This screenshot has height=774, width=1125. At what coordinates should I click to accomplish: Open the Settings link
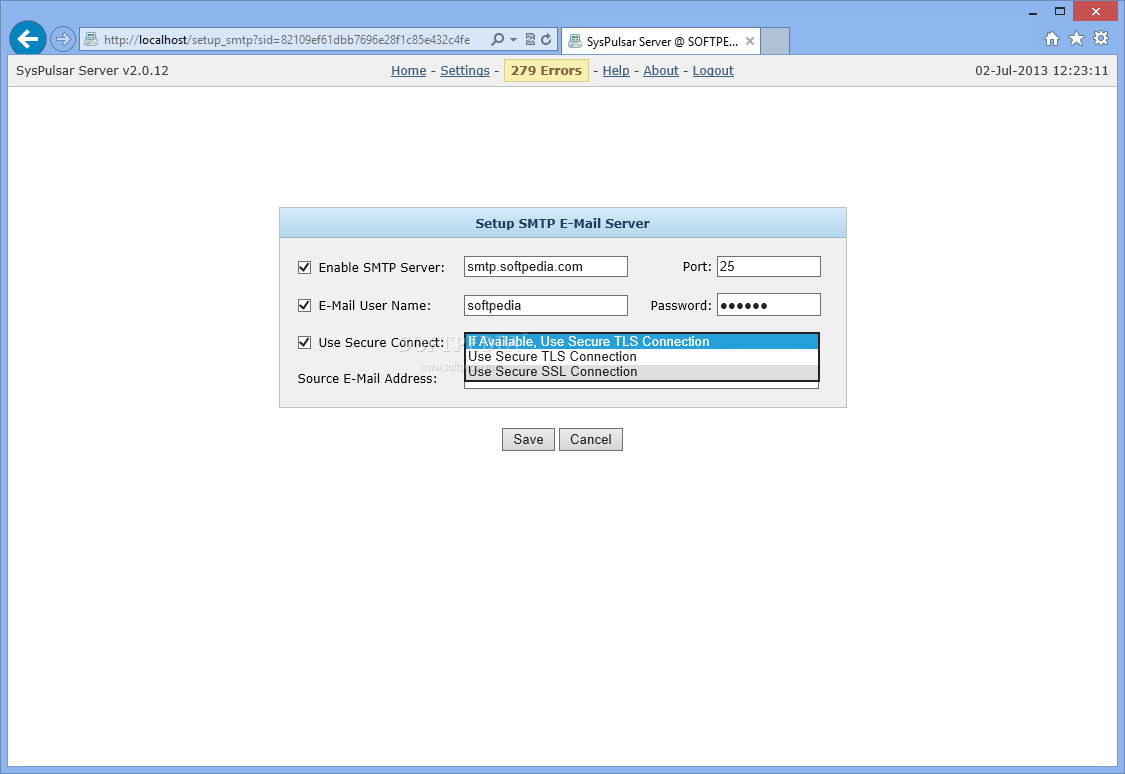[x=465, y=70]
